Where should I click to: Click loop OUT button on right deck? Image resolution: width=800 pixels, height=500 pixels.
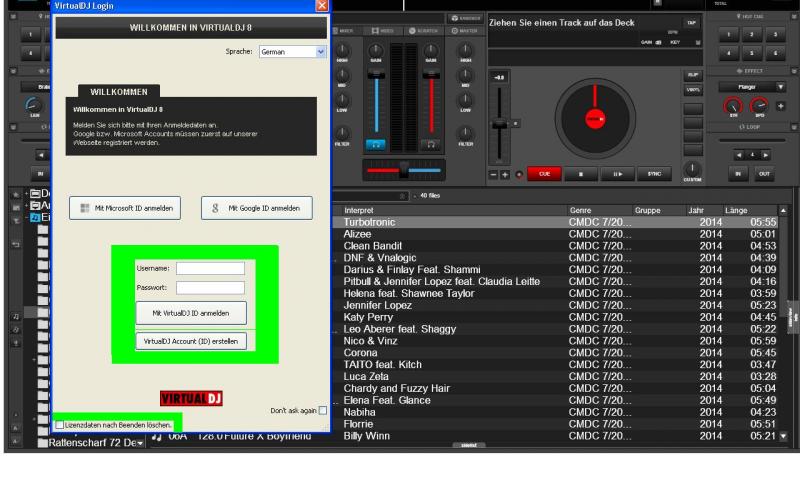764,174
